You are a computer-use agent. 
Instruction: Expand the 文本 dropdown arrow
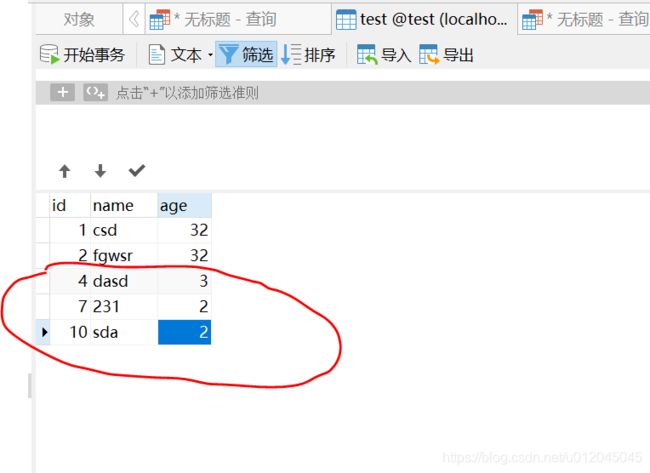[210, 55]
